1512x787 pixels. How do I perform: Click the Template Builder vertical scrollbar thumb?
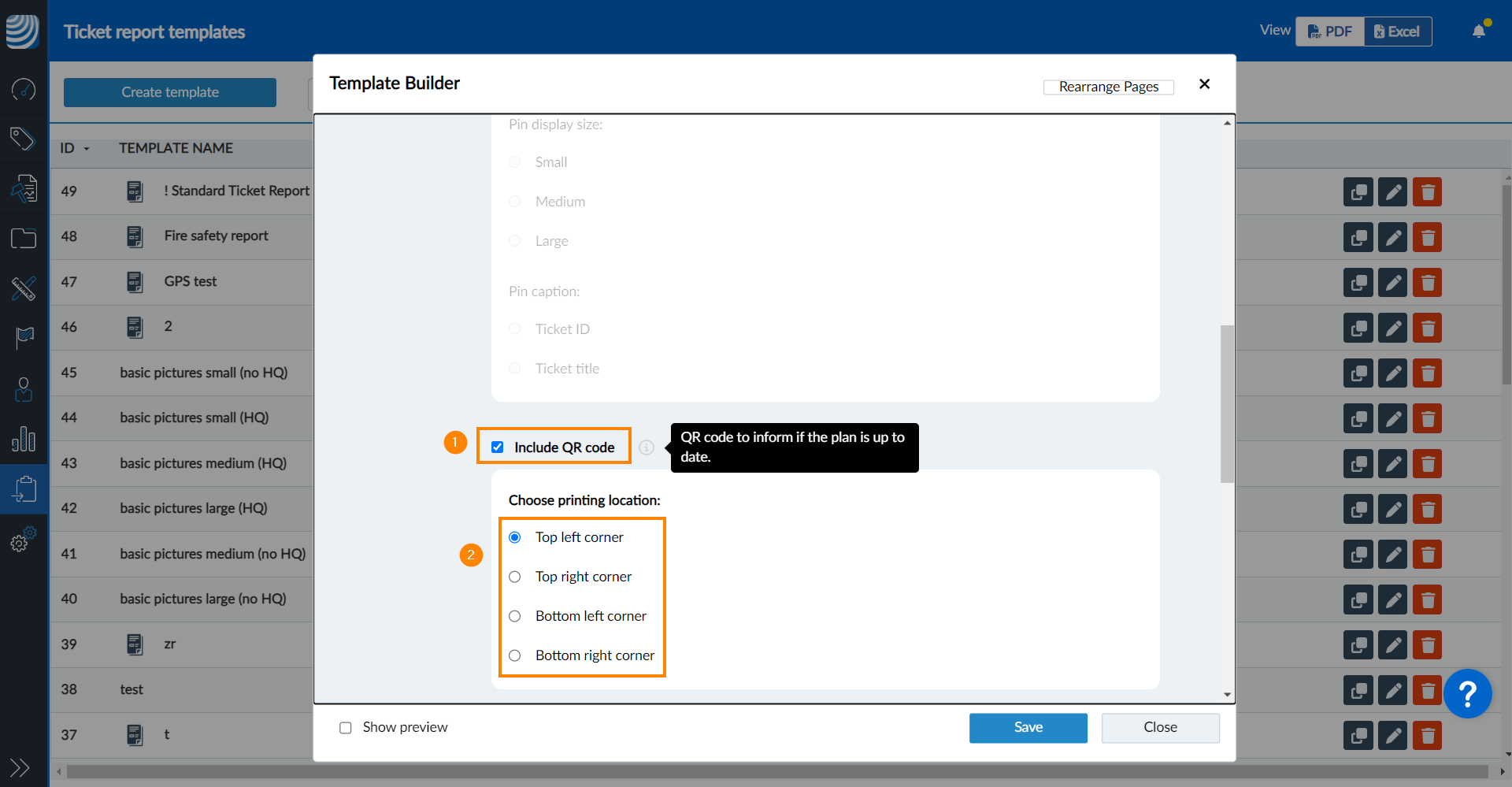[x=1227, y=403]
